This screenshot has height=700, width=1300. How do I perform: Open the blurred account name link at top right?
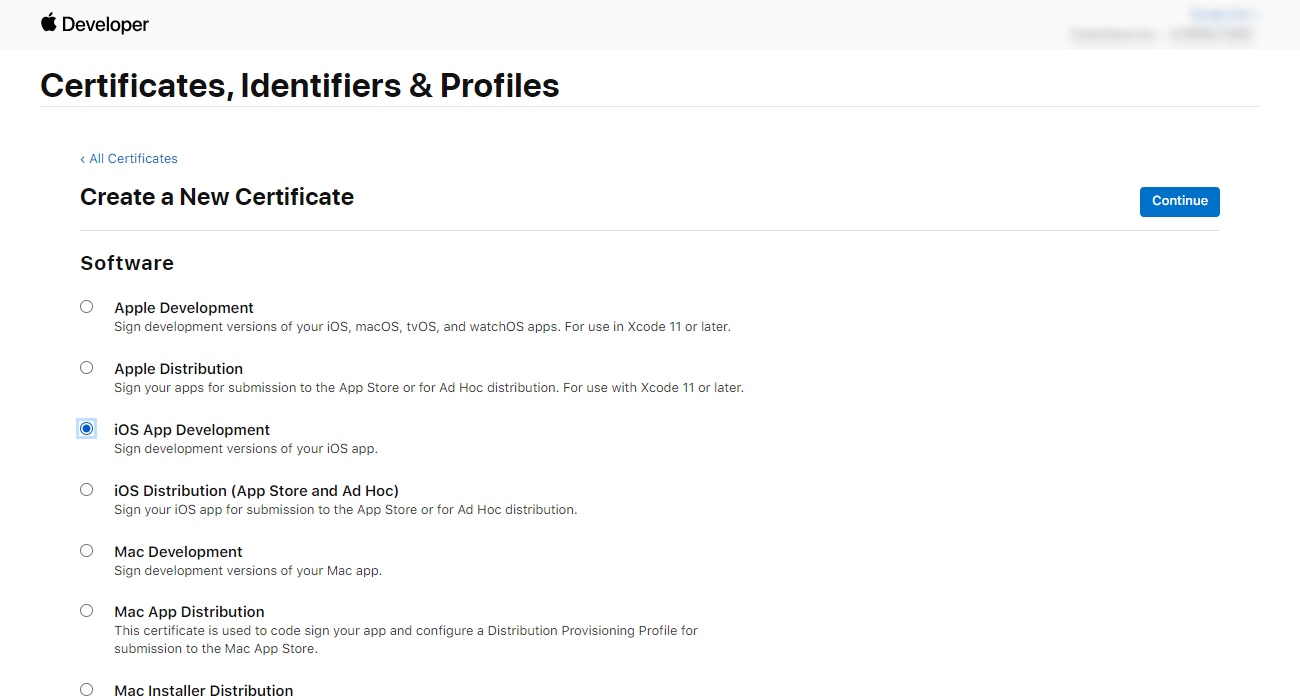click(1222, 14)
